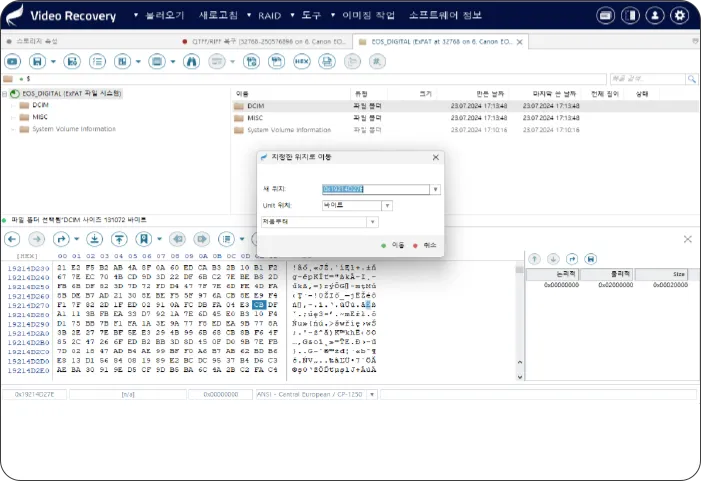Open the user account icon in header

coord(655,16)
